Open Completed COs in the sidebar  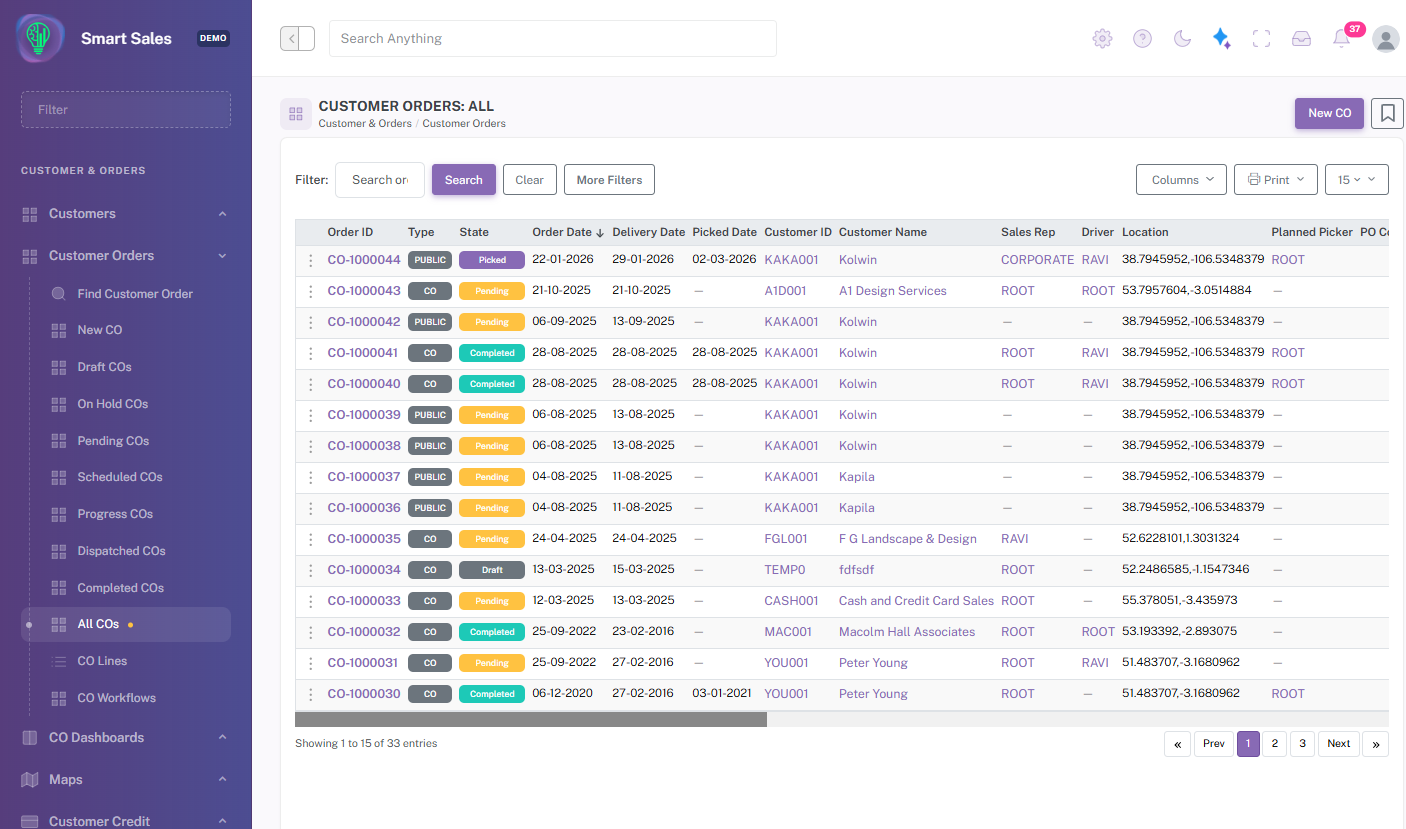tap(120, 588)
